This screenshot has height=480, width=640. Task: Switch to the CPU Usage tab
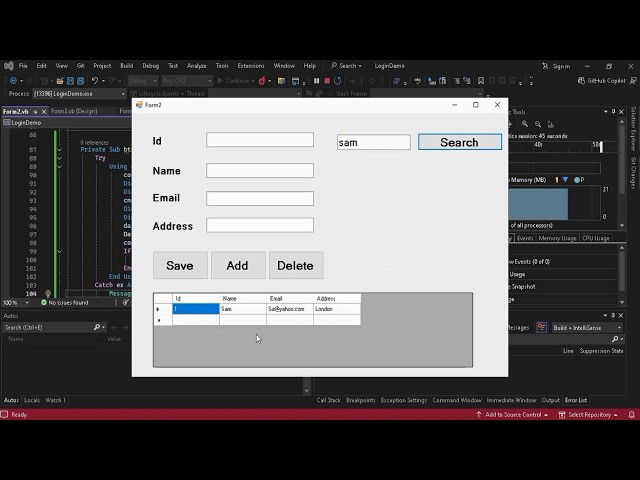tap(596, 238)
